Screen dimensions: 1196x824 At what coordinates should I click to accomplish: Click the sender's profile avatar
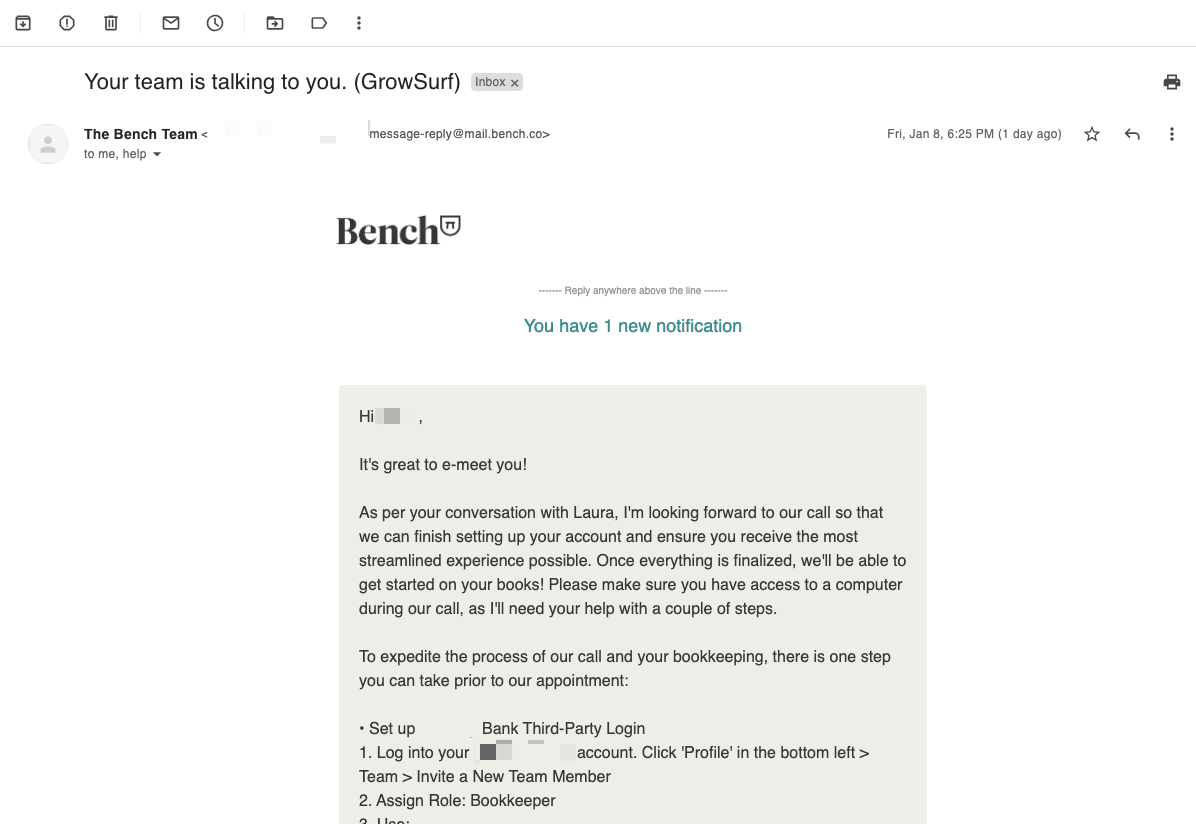click(x=48, y=144)
